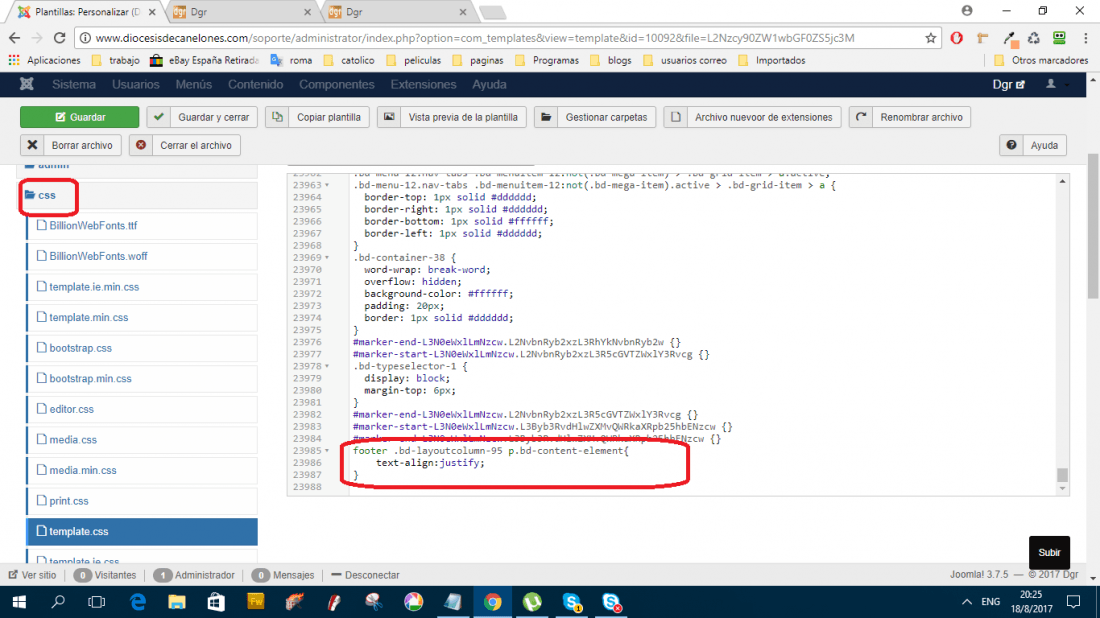Open Fireworks from the taskbar
The width and height of the screenshot is (1100, 618).
(255, 602)
